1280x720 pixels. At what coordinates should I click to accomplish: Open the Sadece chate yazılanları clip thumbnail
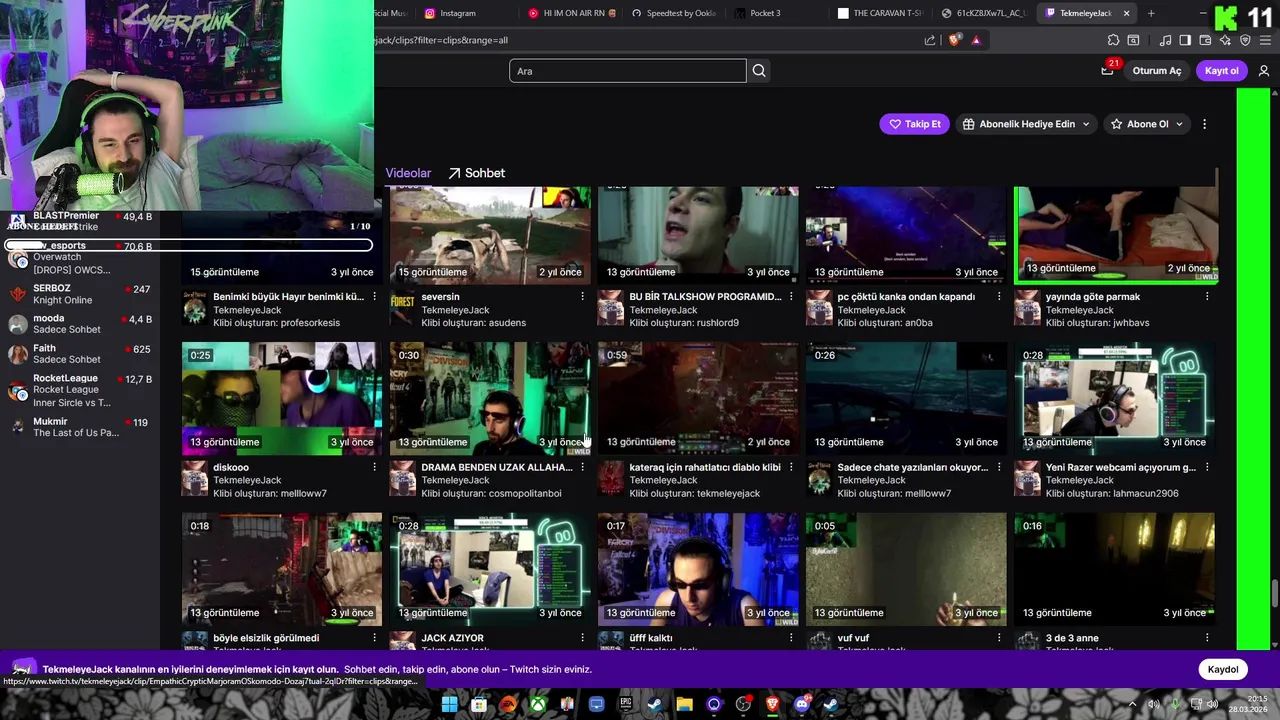906,399
